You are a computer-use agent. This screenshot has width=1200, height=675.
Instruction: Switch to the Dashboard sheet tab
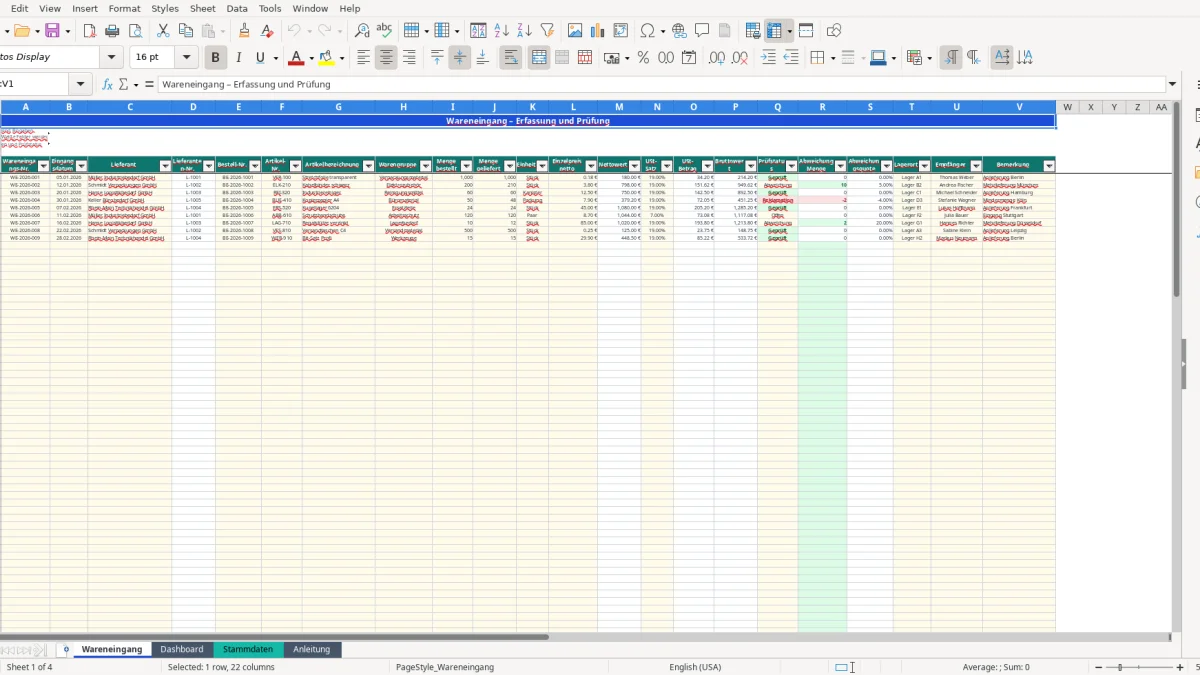pos(182,649)
